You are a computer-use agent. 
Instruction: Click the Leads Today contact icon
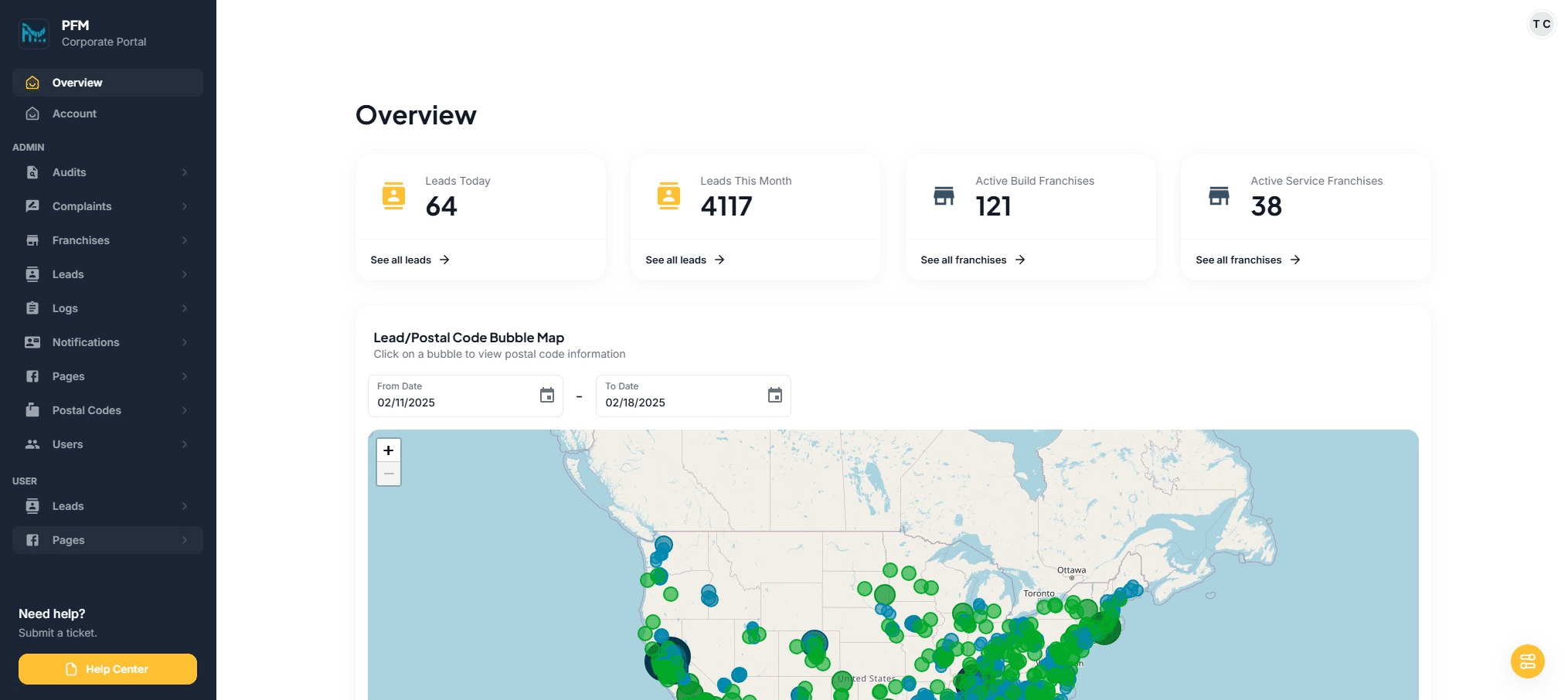click(393, 196)
